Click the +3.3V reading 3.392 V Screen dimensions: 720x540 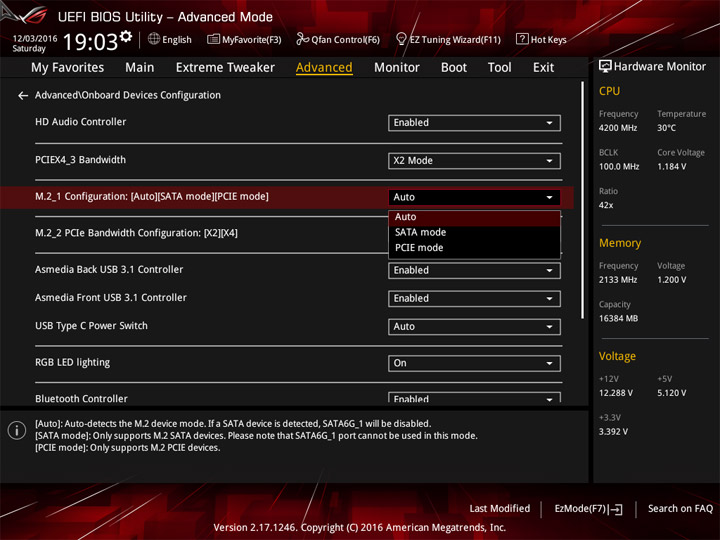(613, 432)
